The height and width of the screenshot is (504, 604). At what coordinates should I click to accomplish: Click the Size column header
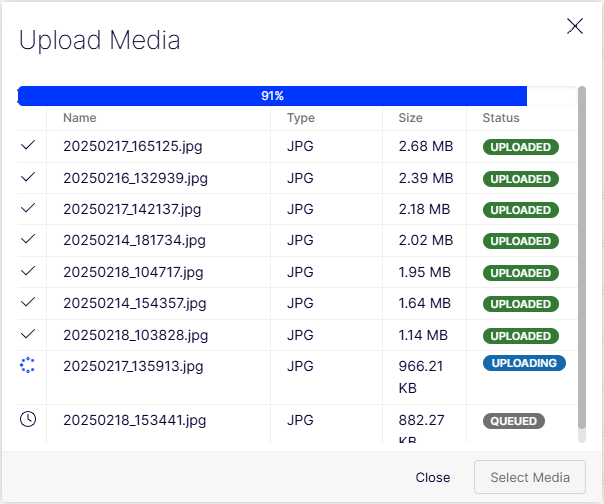point(410,118)
